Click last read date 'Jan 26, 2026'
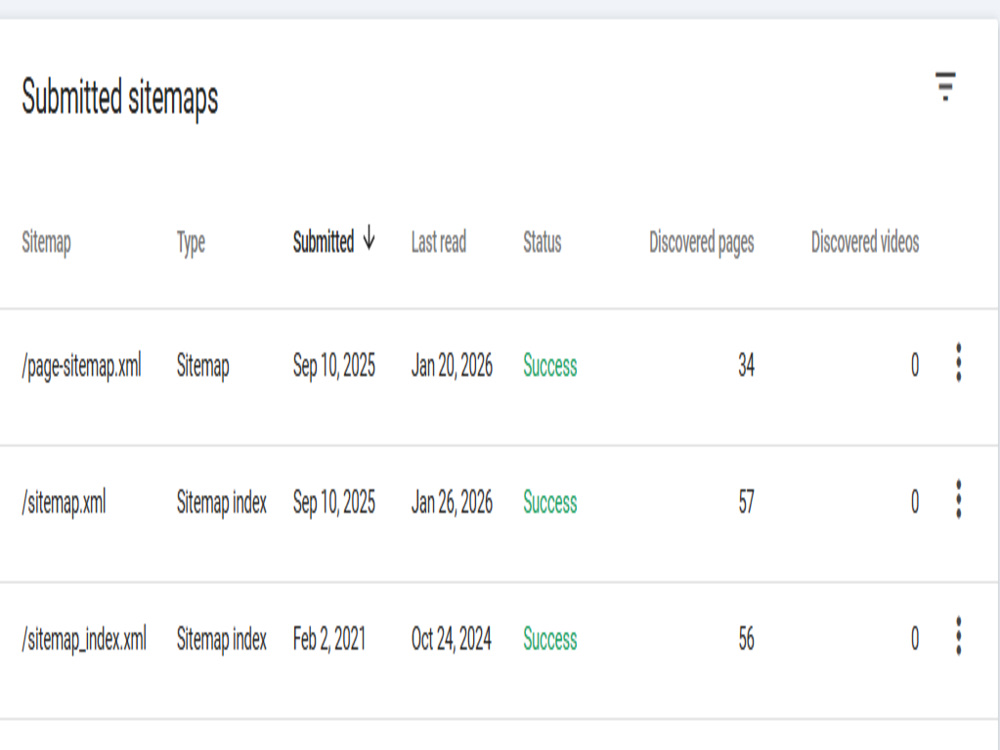 pyautogui.click(x=452, y=503)
